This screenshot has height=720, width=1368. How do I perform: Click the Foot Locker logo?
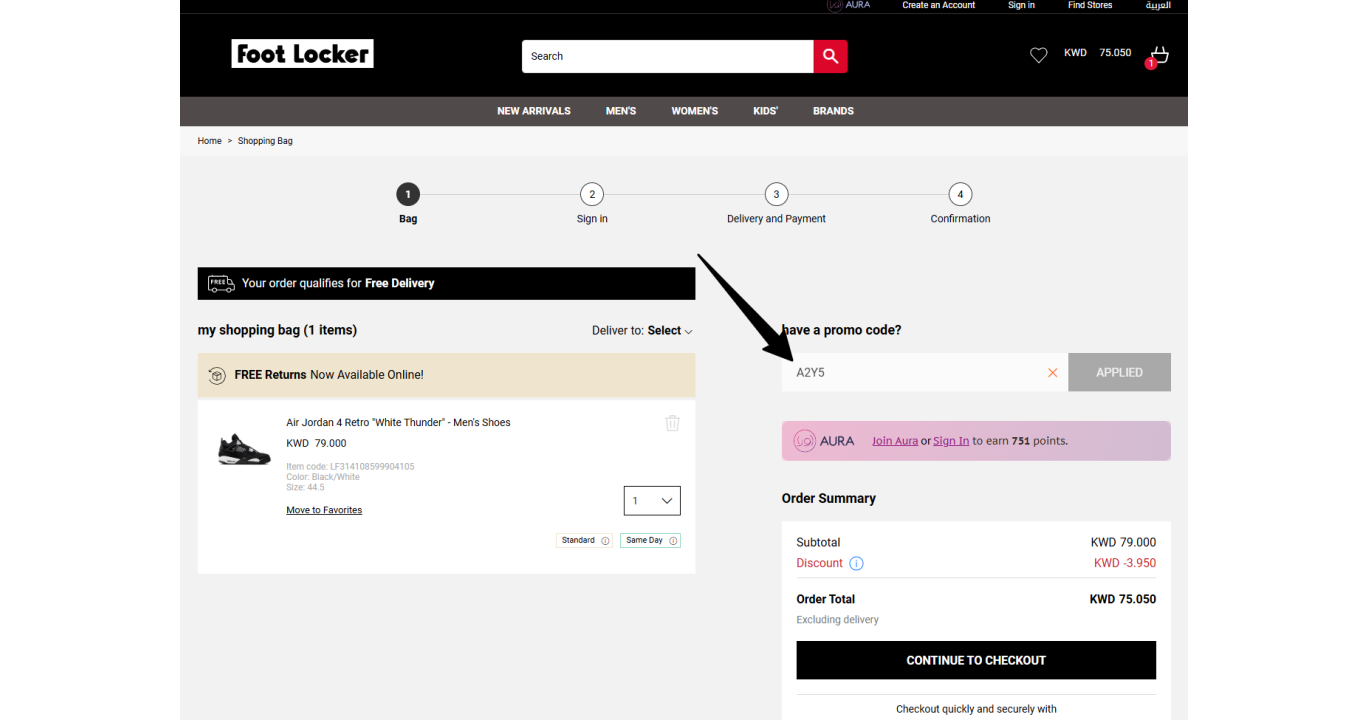[302, 54]
